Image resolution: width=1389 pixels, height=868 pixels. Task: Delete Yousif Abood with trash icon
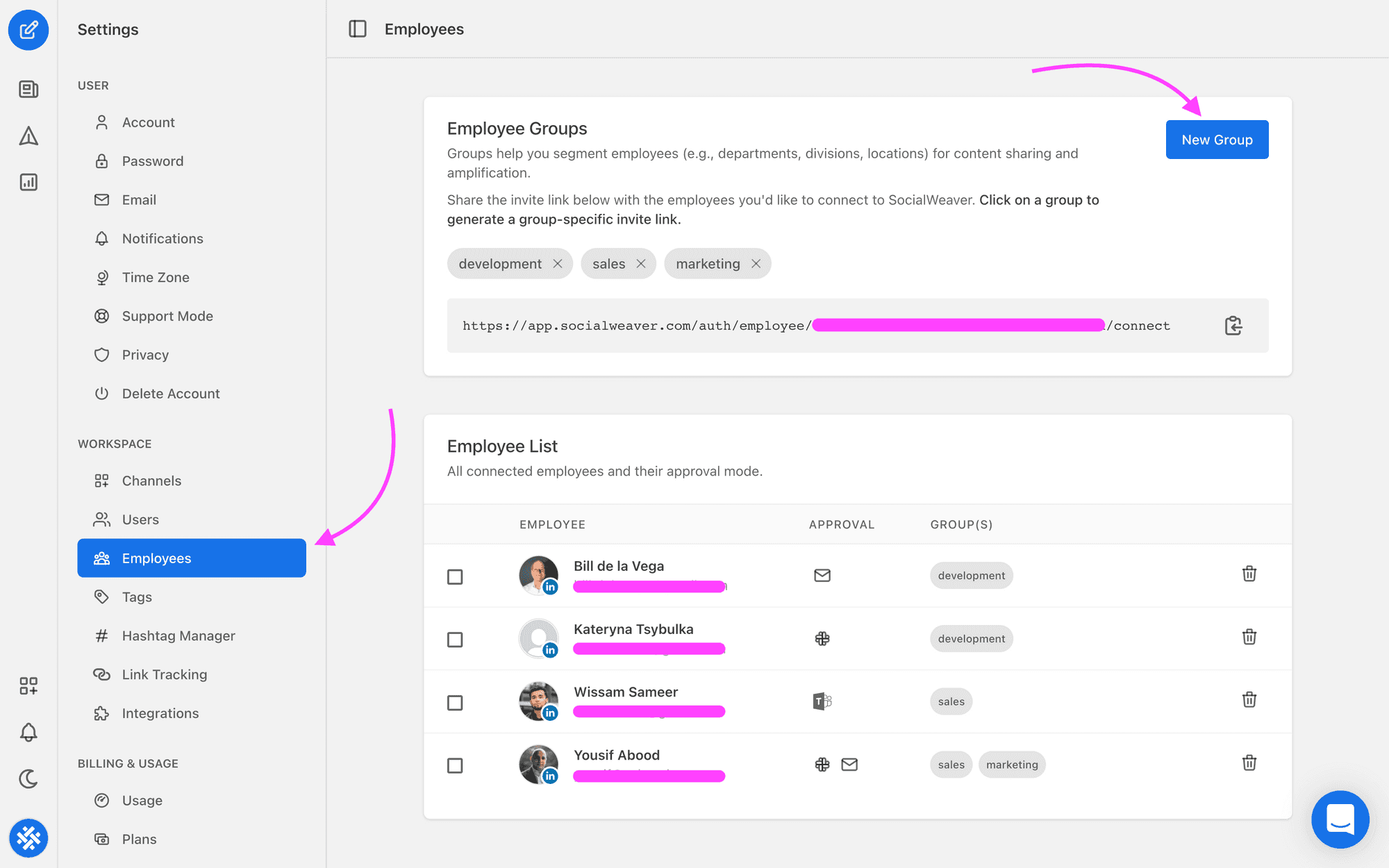coord(1249,763)
